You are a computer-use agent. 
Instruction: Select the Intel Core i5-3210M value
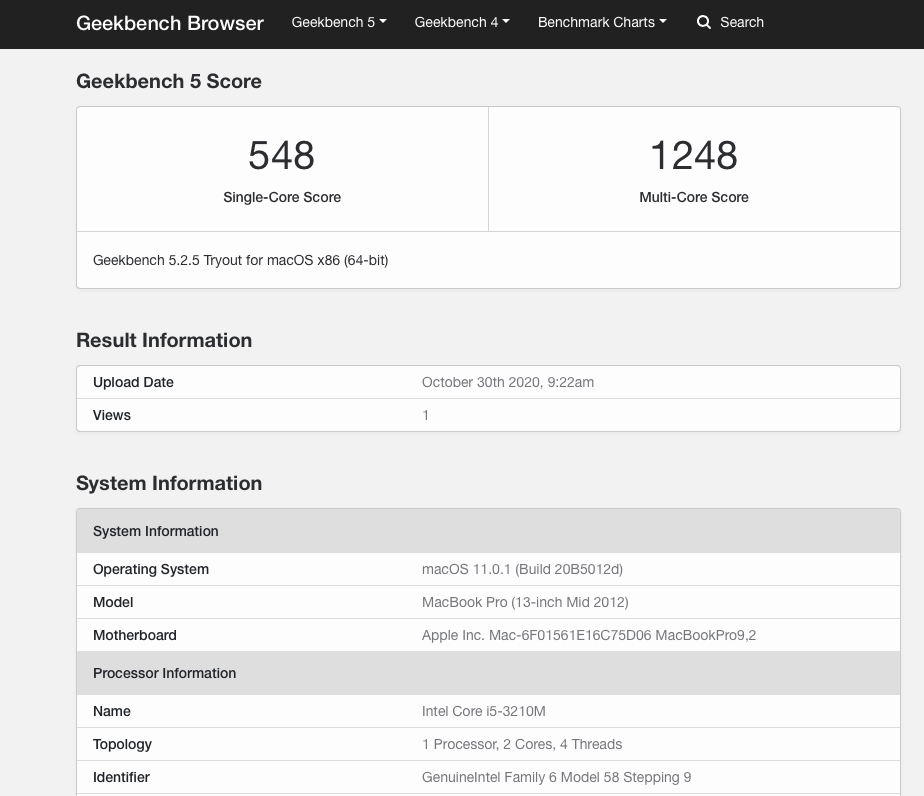pyautogui.click(x=484, y=711)
